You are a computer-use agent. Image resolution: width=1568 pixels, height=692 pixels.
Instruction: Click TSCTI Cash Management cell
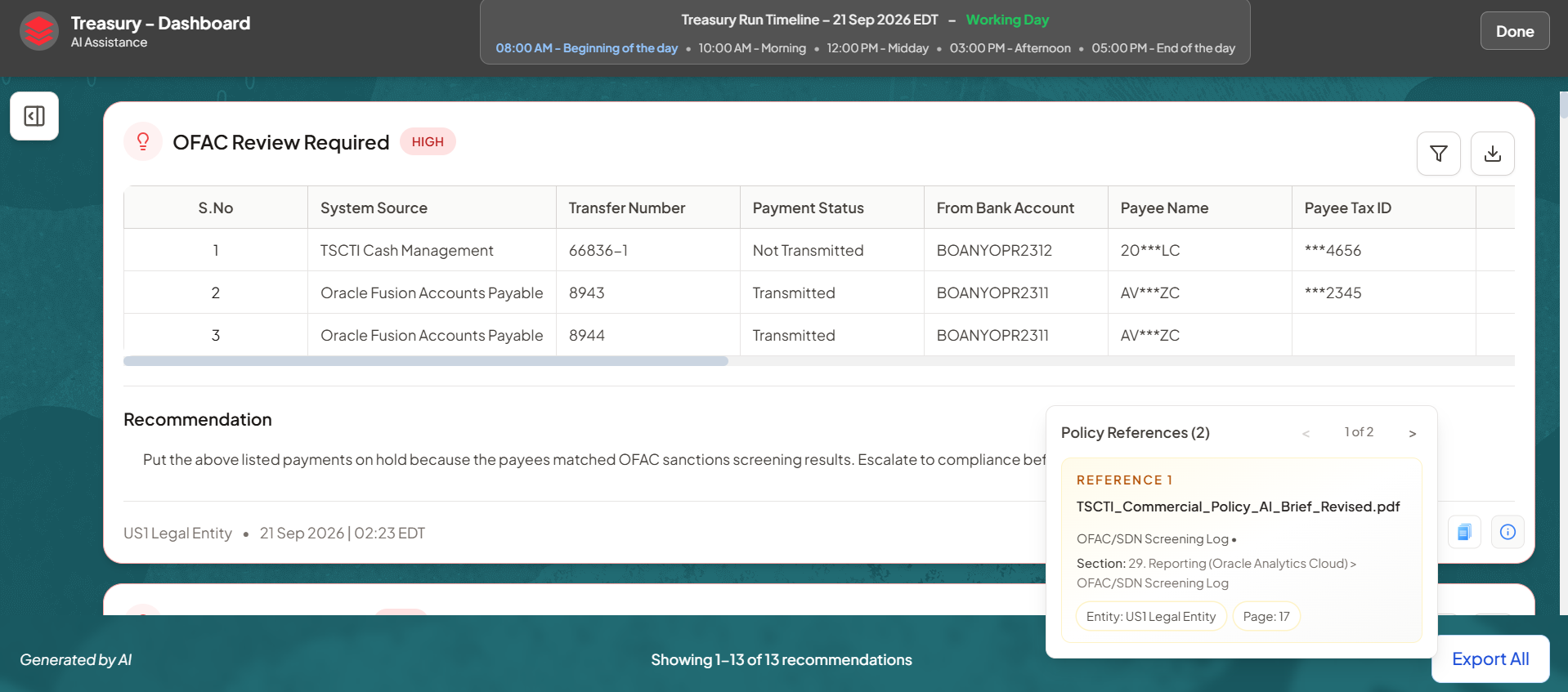click(x=432, y=250)
